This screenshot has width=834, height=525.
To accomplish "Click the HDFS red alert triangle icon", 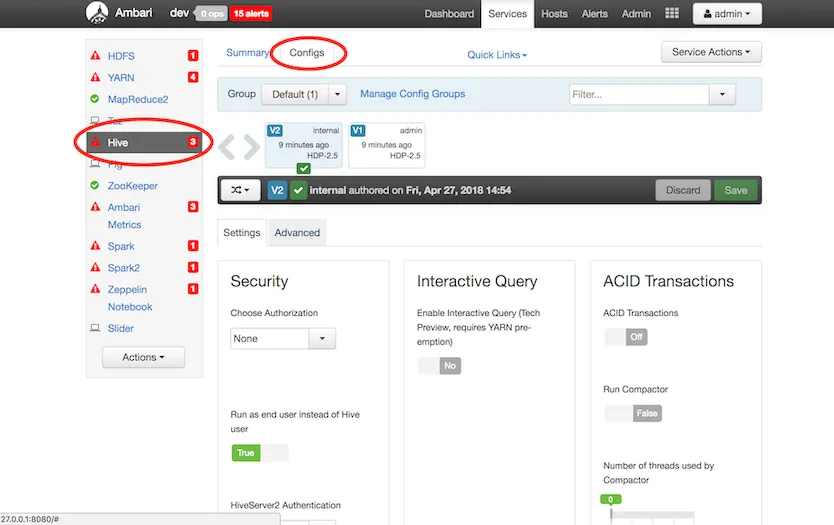I will tap(95, 55).
